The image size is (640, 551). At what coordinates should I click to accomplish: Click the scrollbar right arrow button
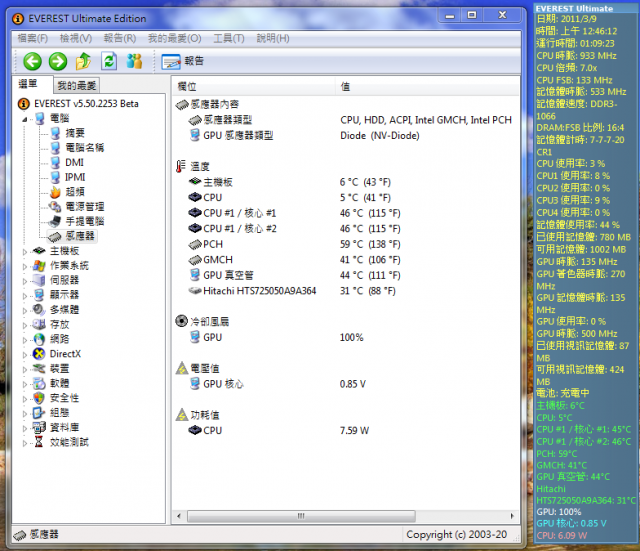pyautogui.click(x=512, y=516)
